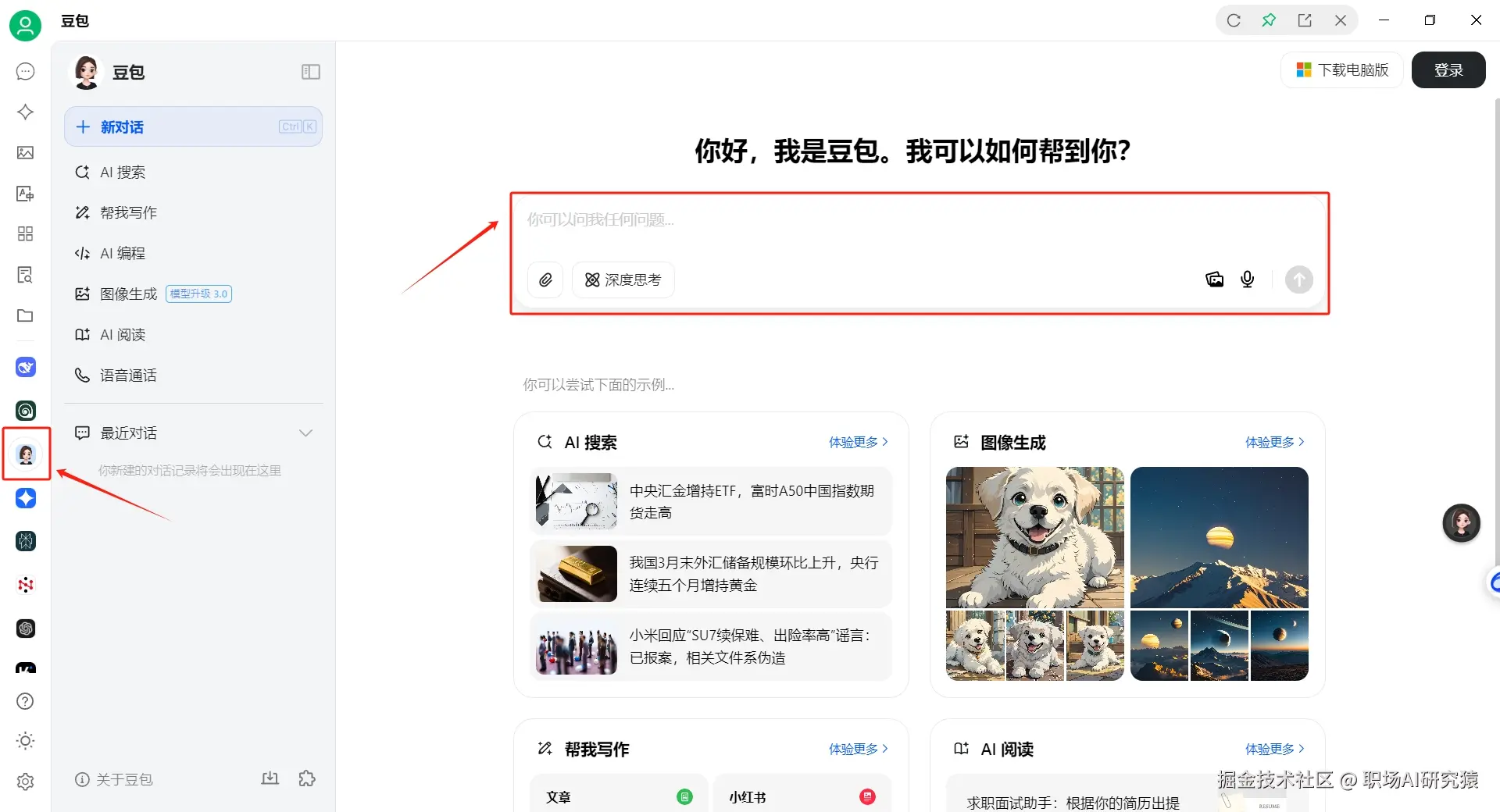
Task: Pin the browser tab with the pin icon
Action: [1270, 20]
